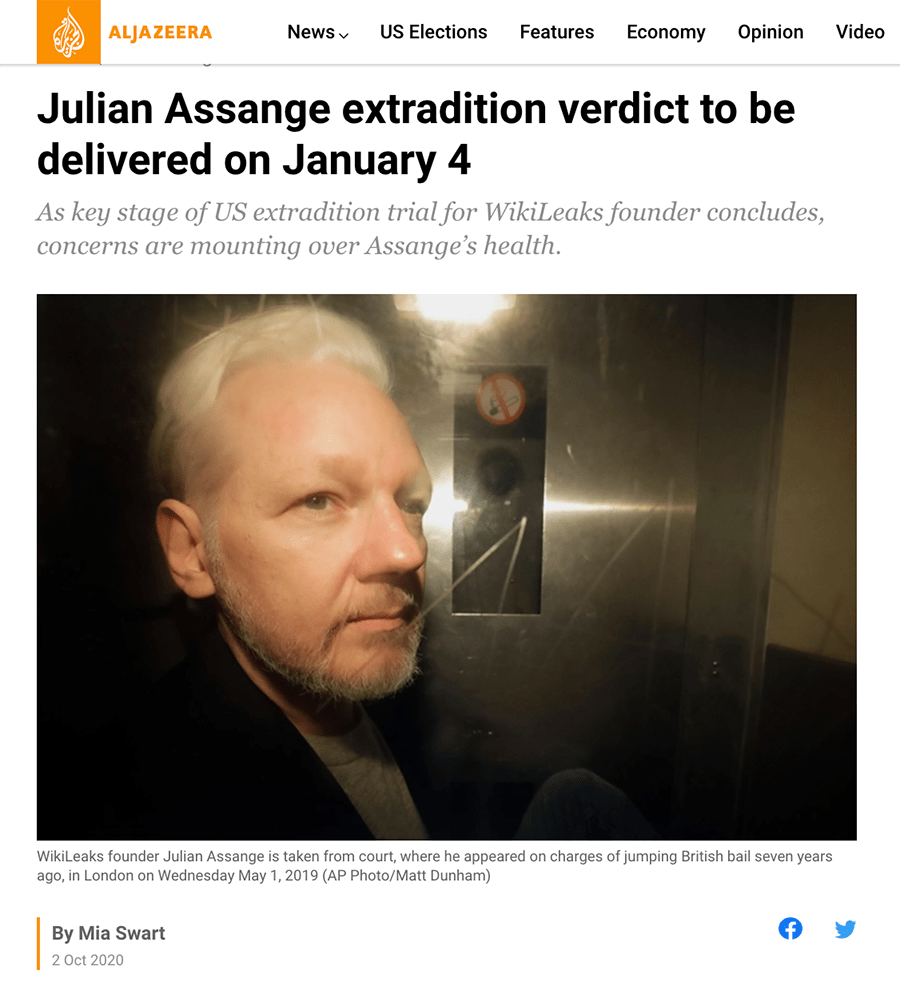Click the January 4 text in headline
Viewport: 900px width, 986px height.
(376, 160)
